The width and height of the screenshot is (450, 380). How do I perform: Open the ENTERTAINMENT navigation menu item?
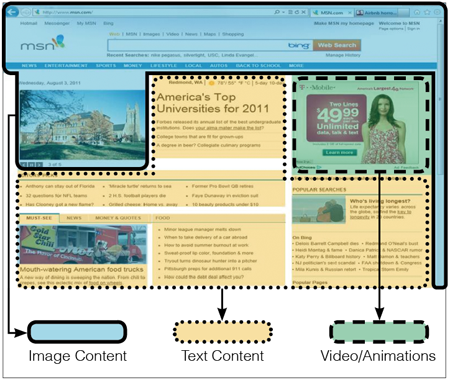coord(66,66)
